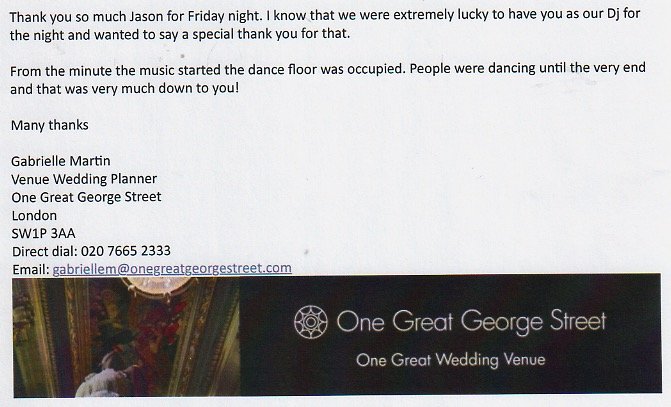Image resolution: width=671 pixels, height=407 pixels.
Task: Click the Email: label before the address link
Action: 28,269
